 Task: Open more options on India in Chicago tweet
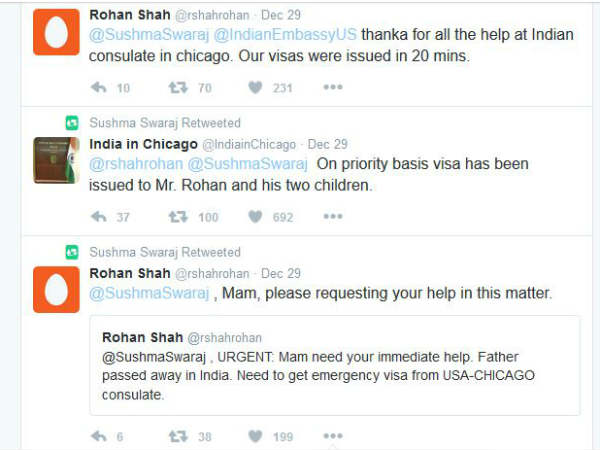(333, 216)
